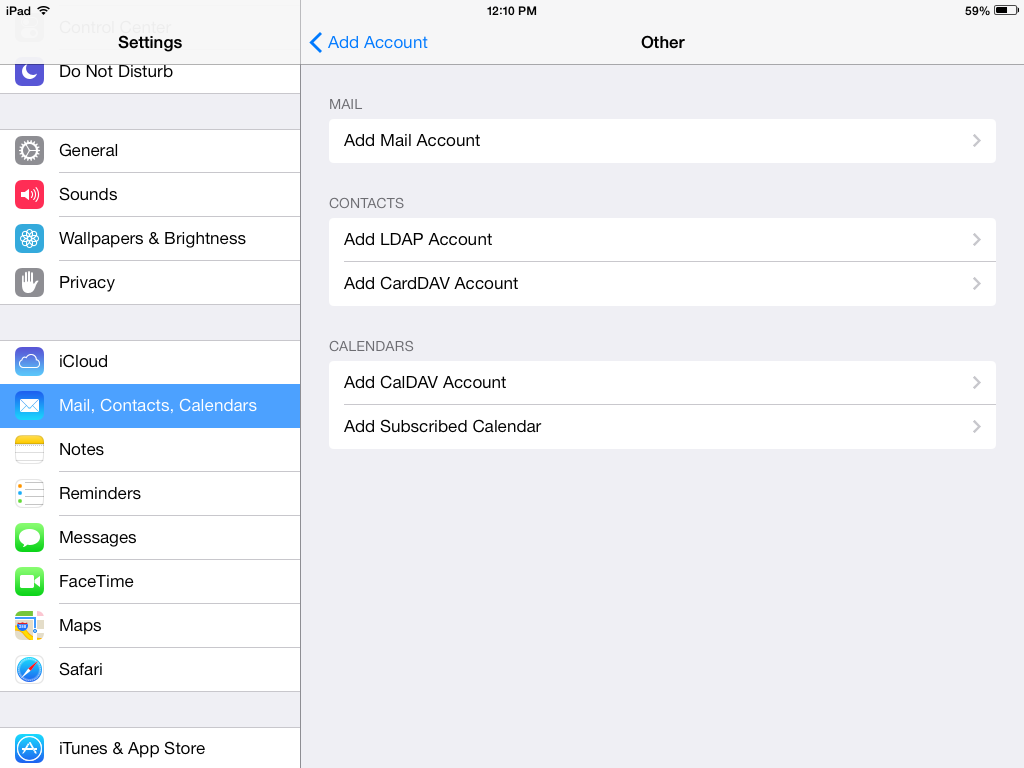Select Safari in settings sidebar

150,669
